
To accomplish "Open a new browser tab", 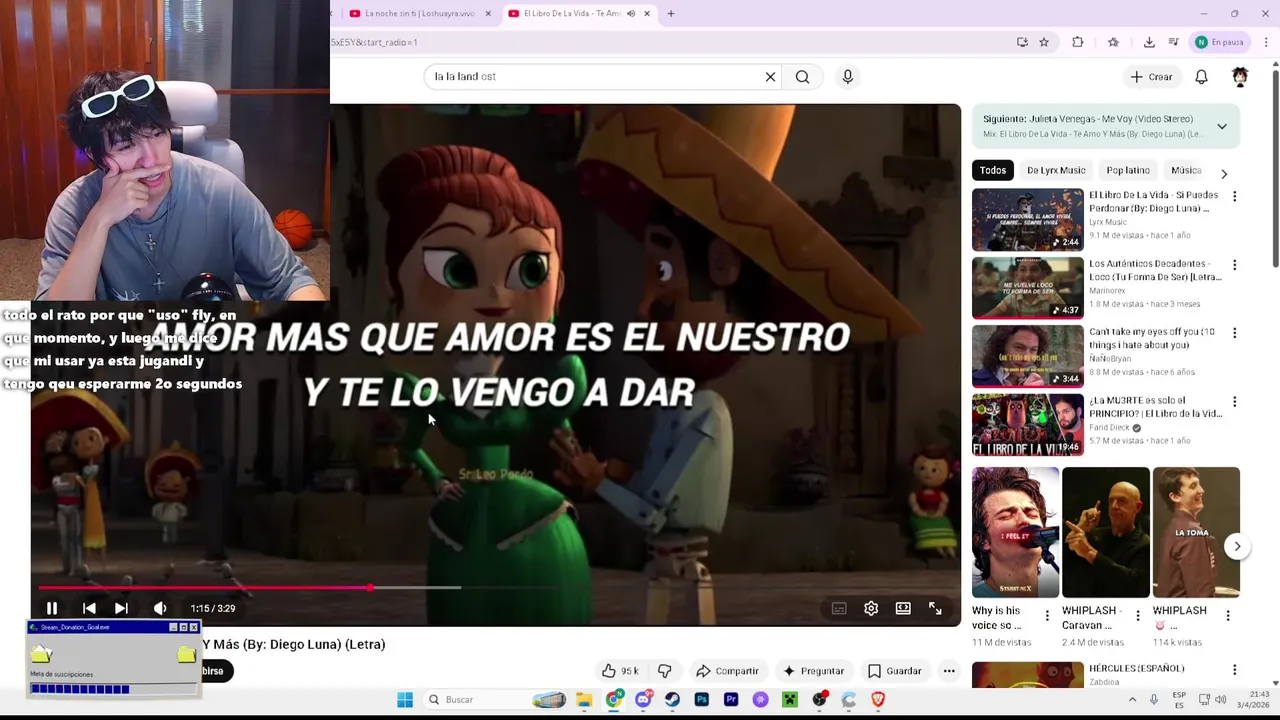I will point(671,14).
